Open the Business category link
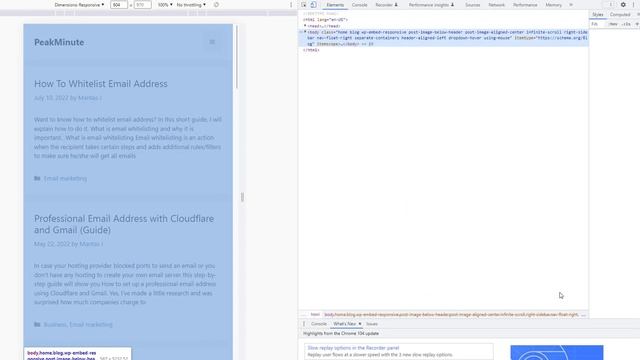The width and height of the screenshot is (640, 360). (55, 324)
